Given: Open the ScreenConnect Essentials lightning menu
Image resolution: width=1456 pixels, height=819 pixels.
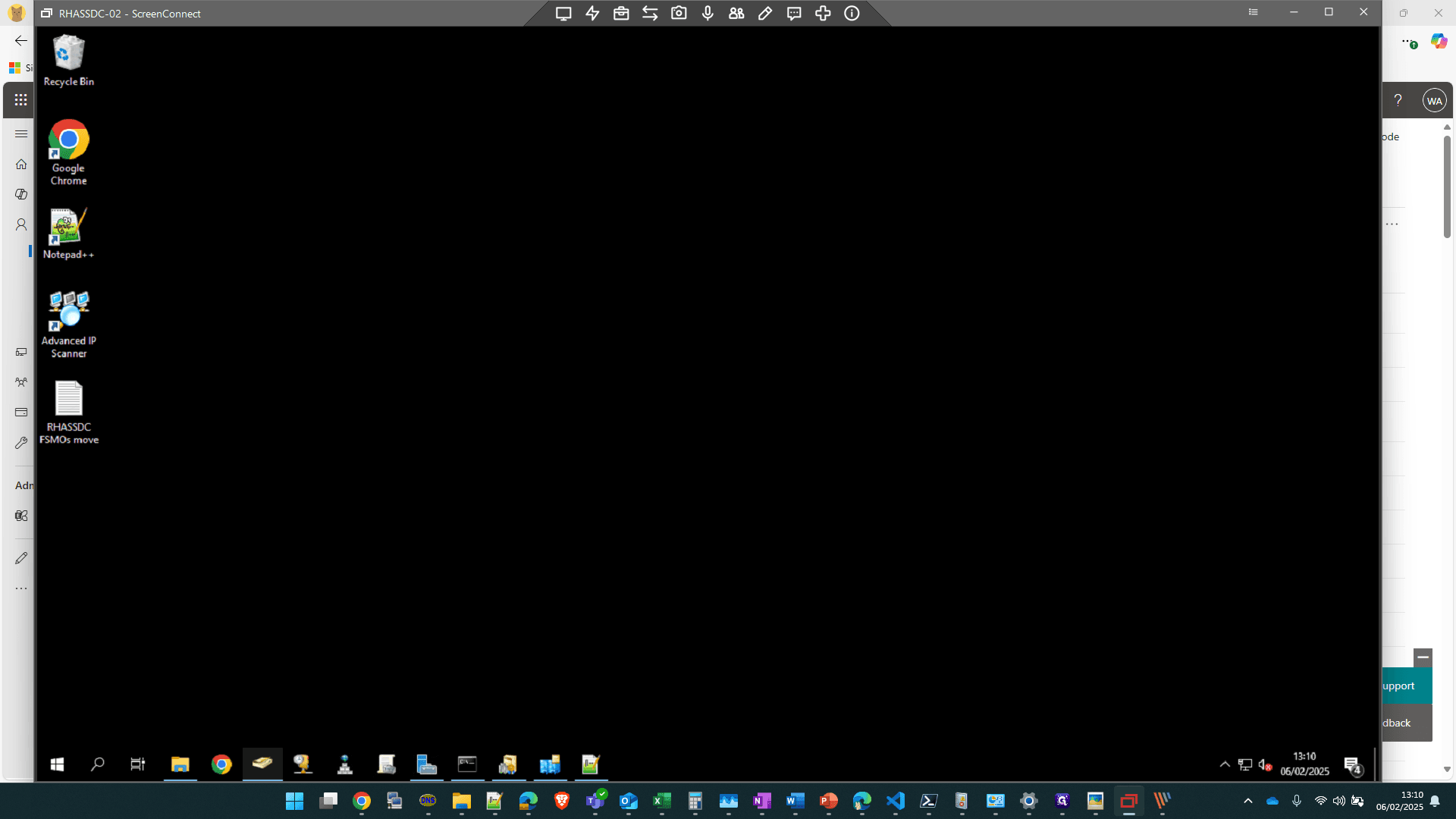Looking at the screenshot, I should 592,14.
